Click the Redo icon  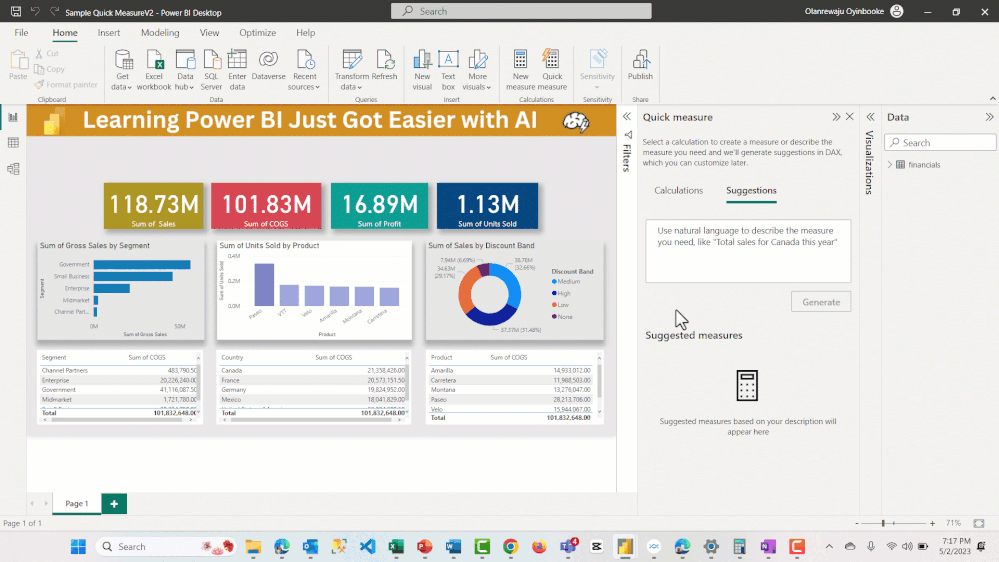pos(55,11)
